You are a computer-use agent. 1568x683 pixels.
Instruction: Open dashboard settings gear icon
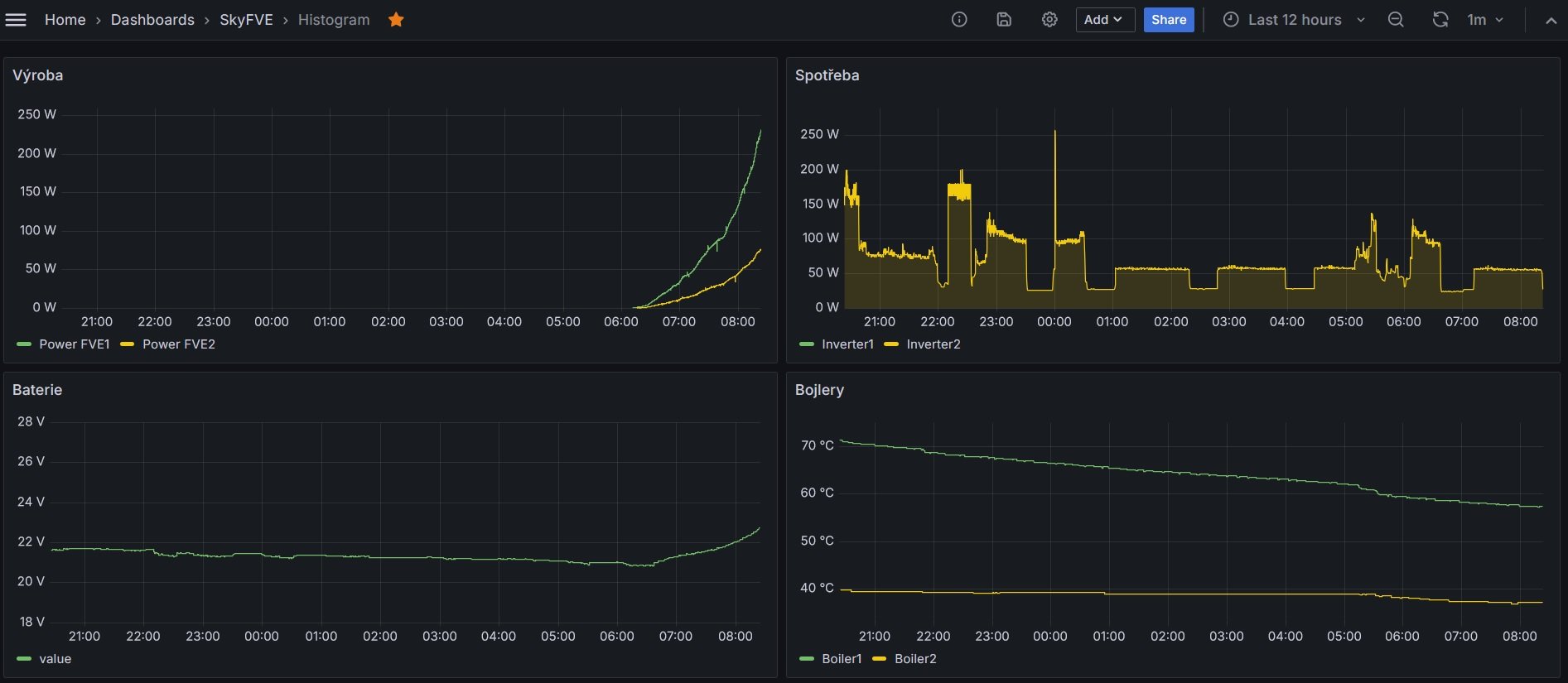coord(1049,20)
